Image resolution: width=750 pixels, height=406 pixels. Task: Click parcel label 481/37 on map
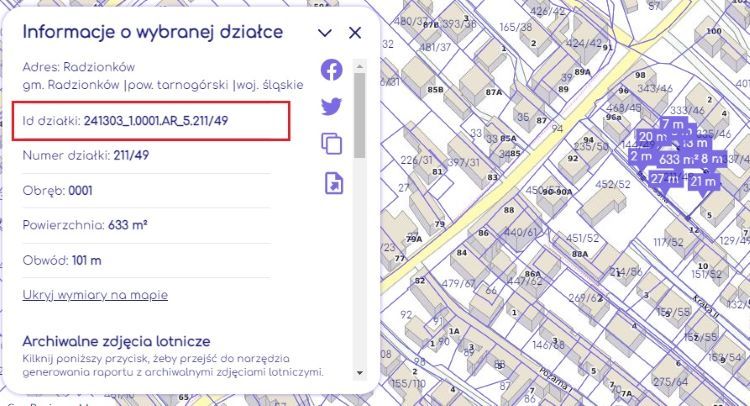pyautogui.click(x=436, y=47)
